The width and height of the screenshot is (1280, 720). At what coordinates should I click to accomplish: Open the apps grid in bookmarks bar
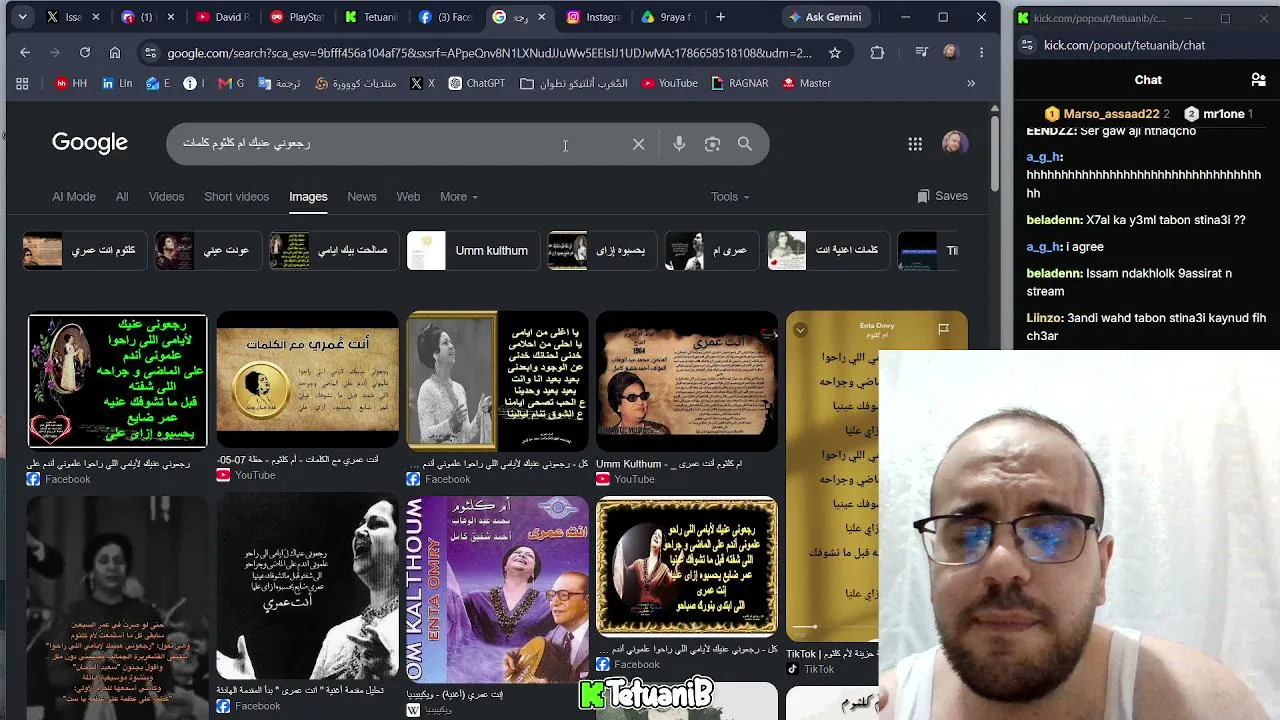tap(22, 84)
